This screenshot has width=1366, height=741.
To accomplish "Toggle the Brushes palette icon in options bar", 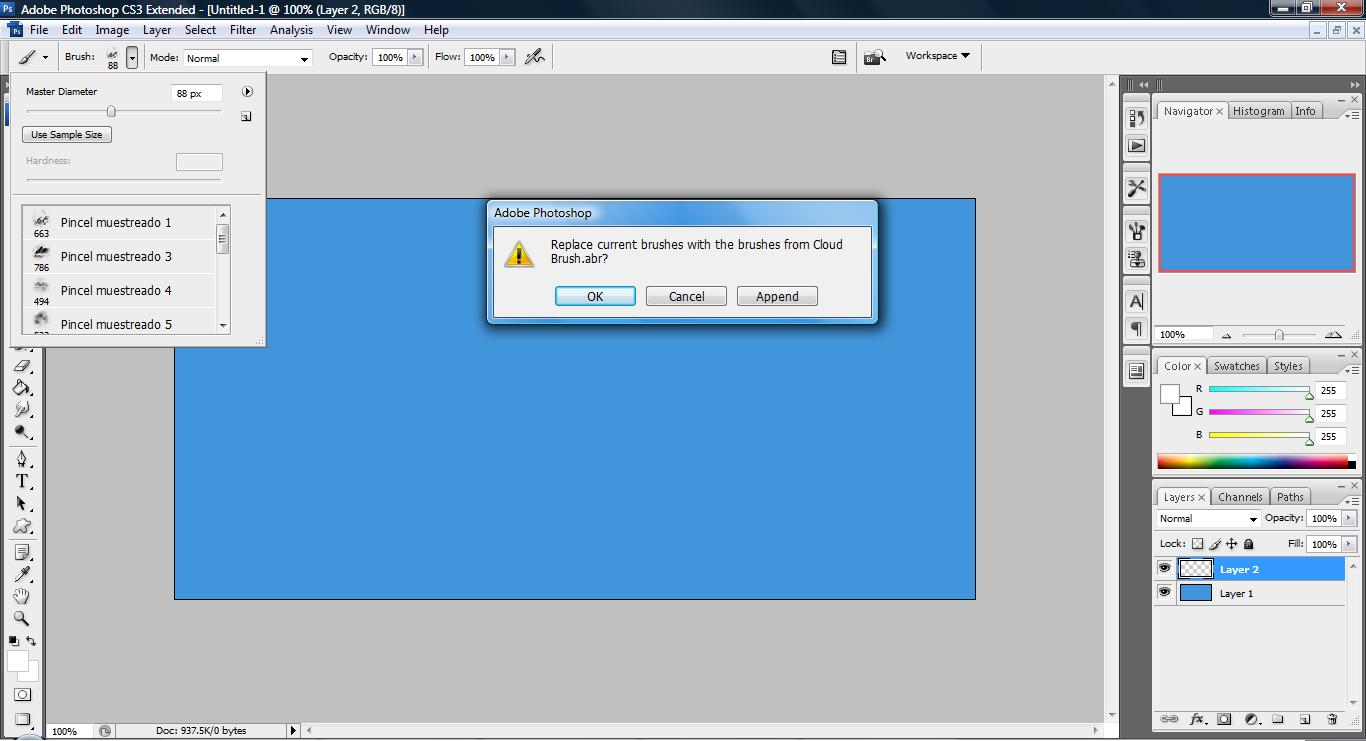I will coord(839,57).
